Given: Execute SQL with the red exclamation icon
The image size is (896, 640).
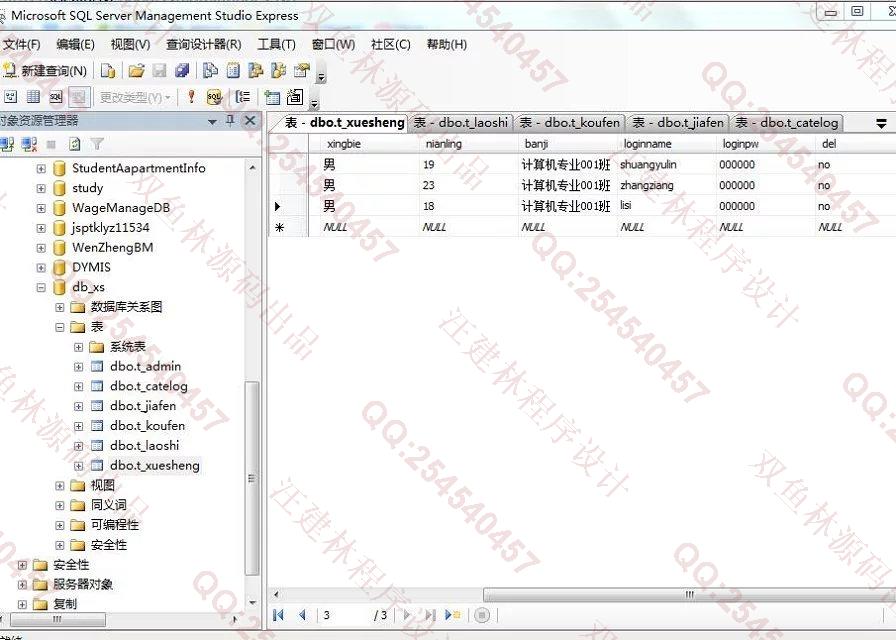Looking at the screenshot, I should pos(191,97).
